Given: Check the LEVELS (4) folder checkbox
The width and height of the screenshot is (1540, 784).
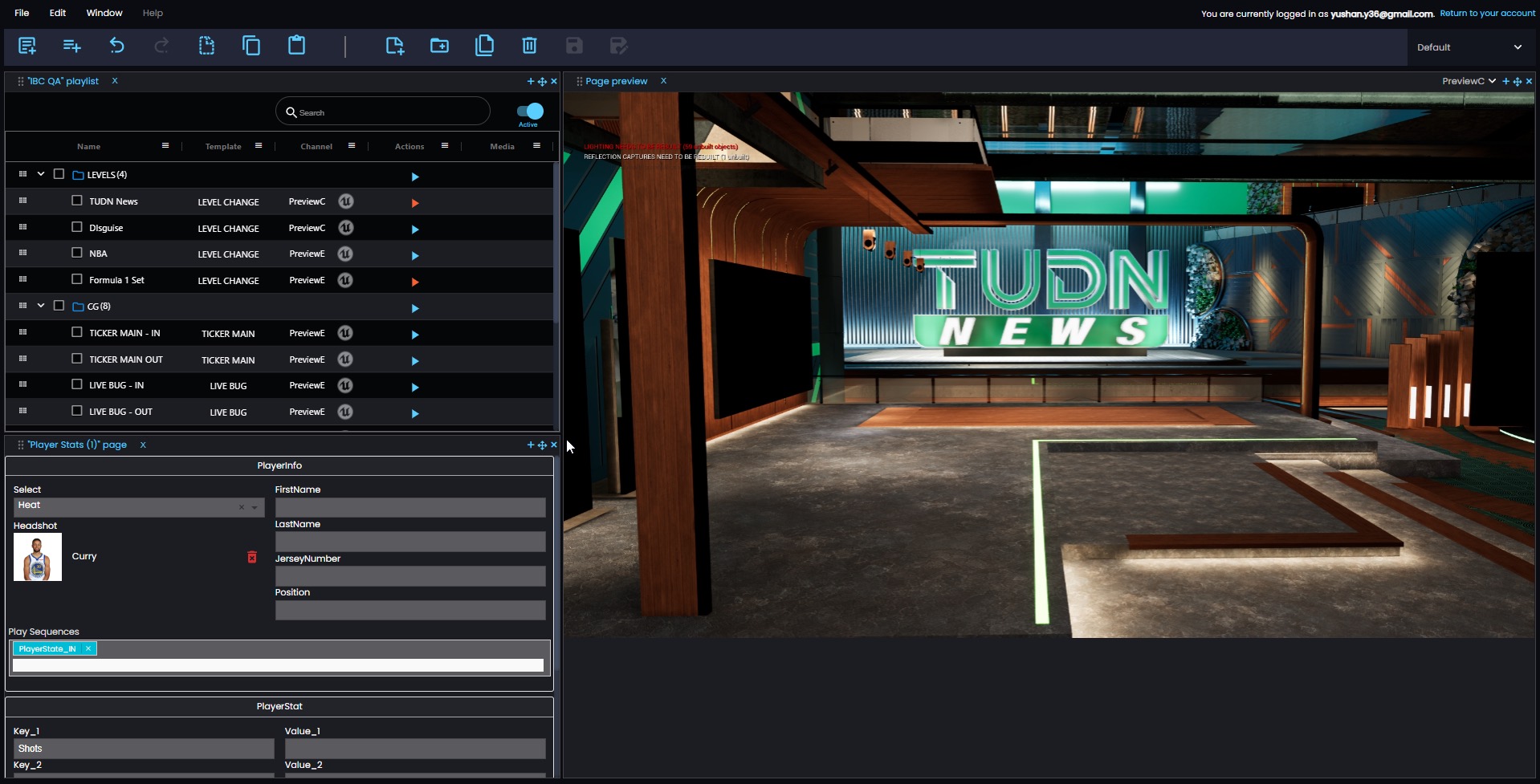Looking at the screenshot, I should pos(59,173).
